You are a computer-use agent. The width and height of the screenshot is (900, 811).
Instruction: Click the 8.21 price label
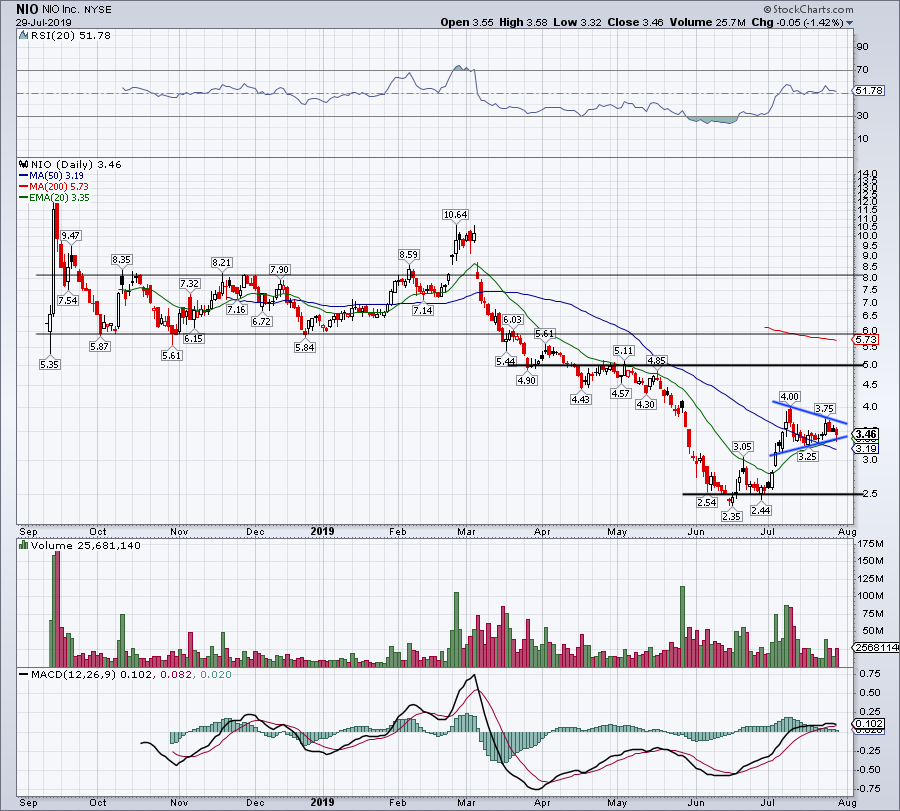point(222,263)
